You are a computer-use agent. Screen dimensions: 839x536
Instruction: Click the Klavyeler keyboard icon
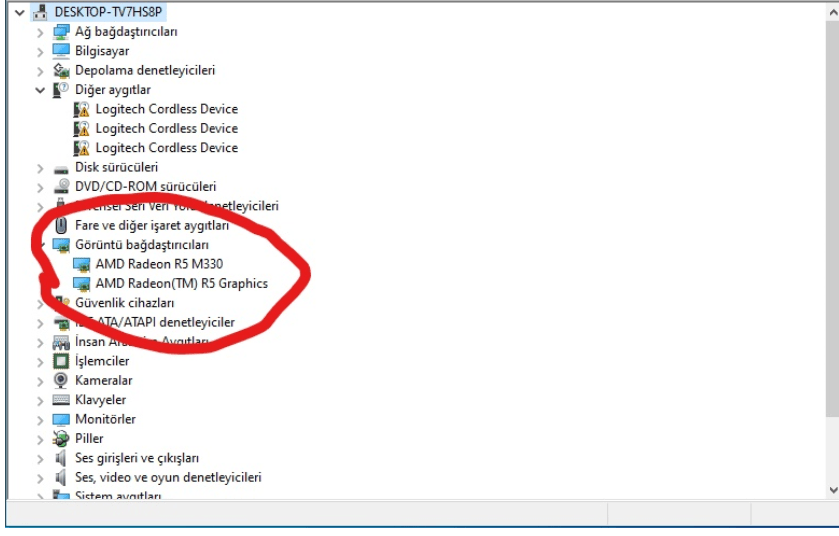(x=61, y=400)
